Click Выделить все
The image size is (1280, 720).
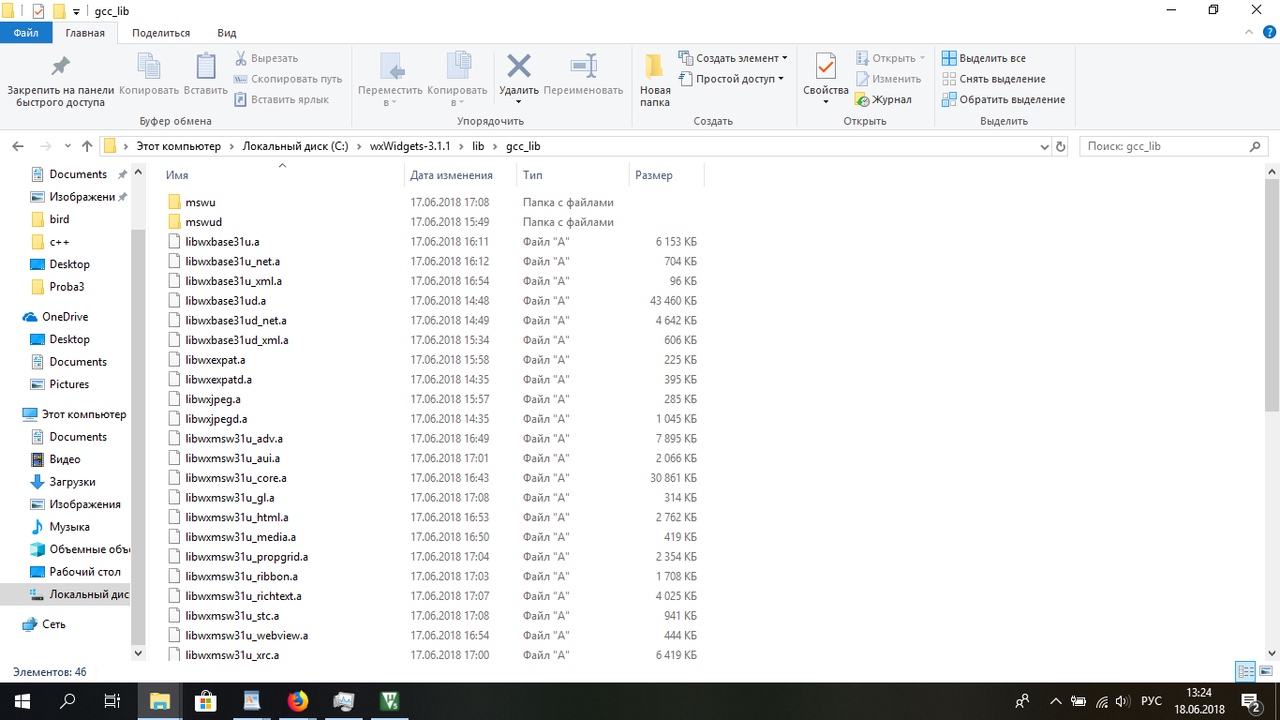point(984,58)
